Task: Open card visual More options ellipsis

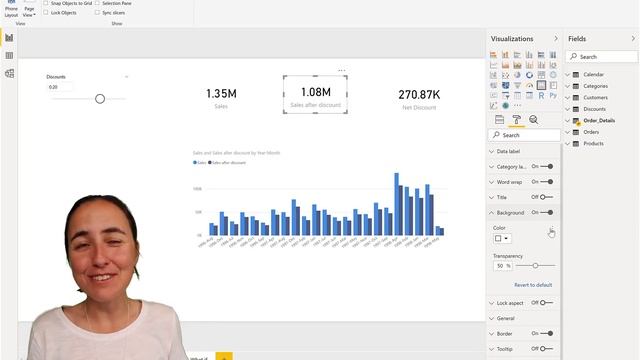Action: [342, 71]
